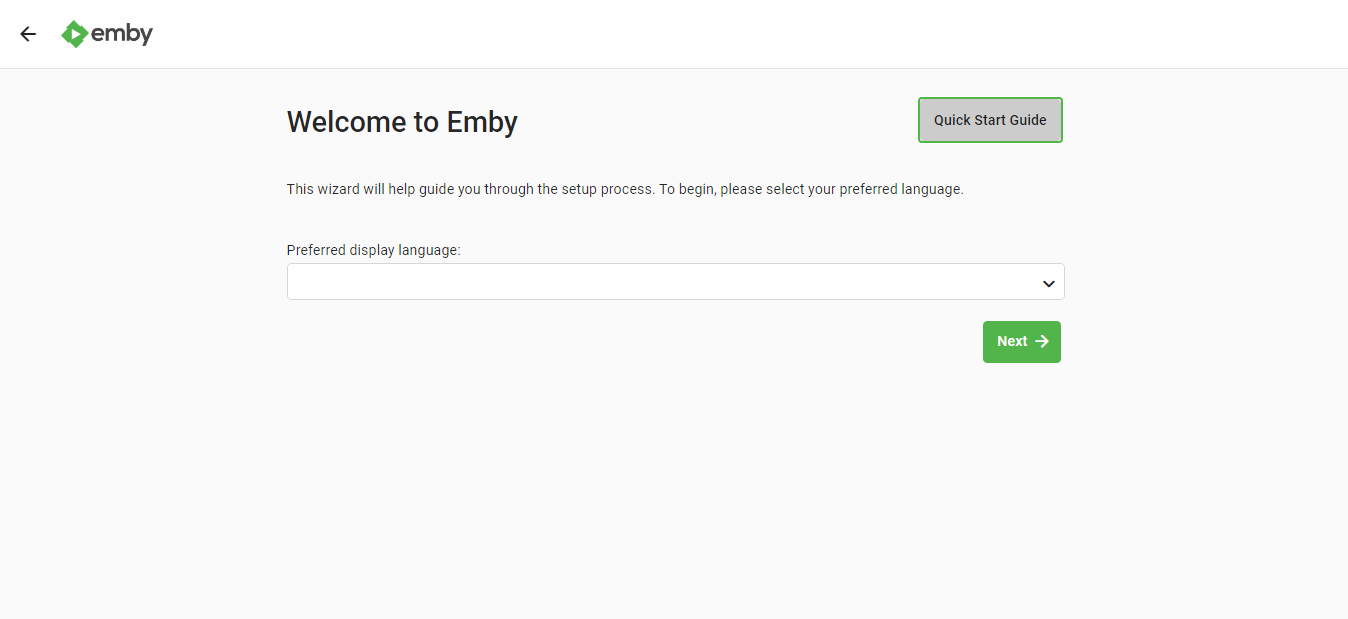Viewport: 1348px width, 619px height.
Task: Go back using the header arrow
Action: (28, 34)
